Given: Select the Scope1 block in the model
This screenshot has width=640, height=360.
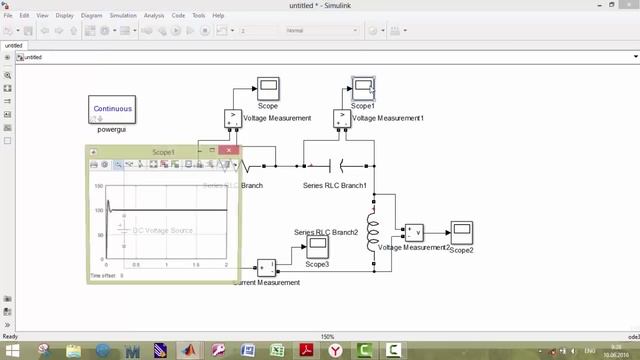Looking at the screenshot, I should coord(363,89).
